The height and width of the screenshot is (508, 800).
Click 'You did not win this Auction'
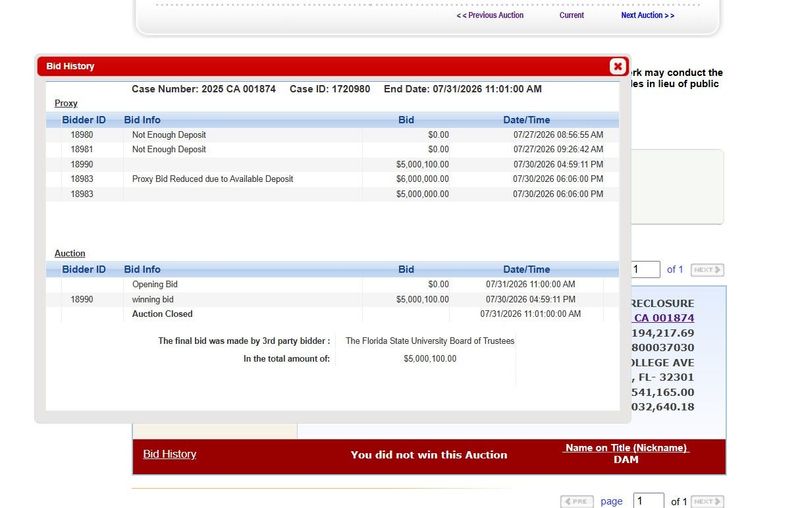(x=429, y=454)
